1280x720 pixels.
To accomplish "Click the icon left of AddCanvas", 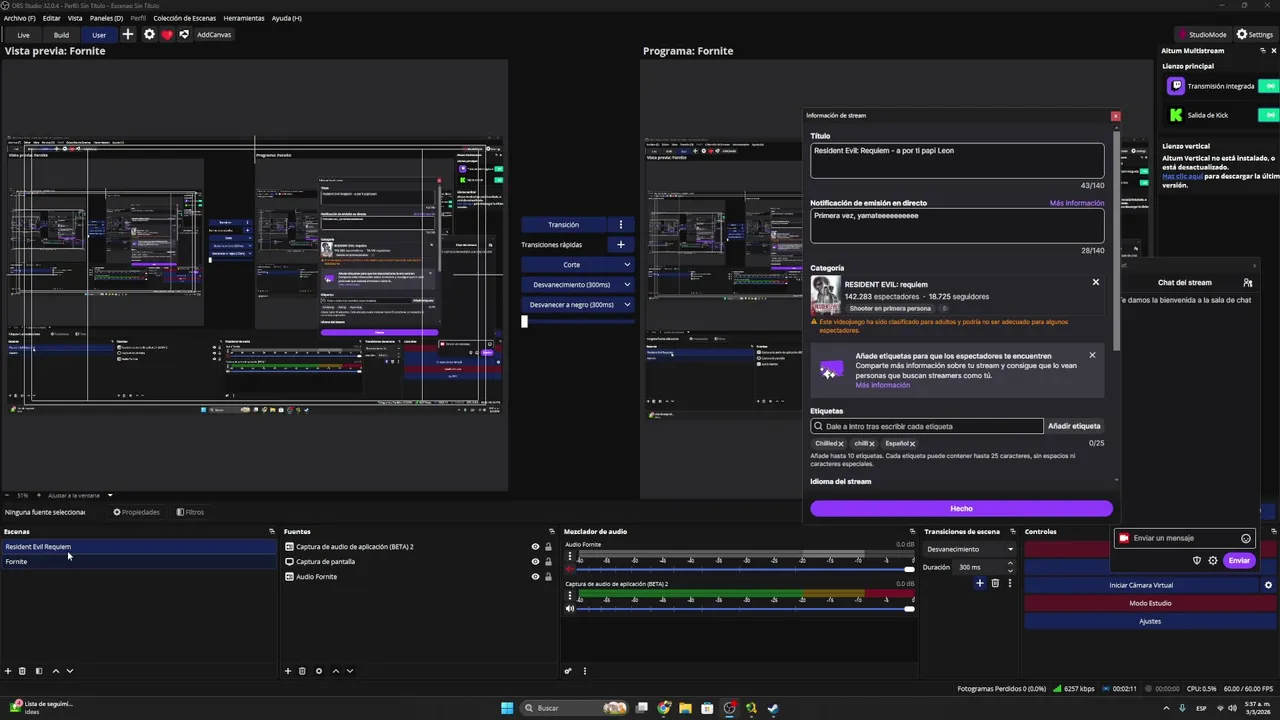I will tap(184, 34).
